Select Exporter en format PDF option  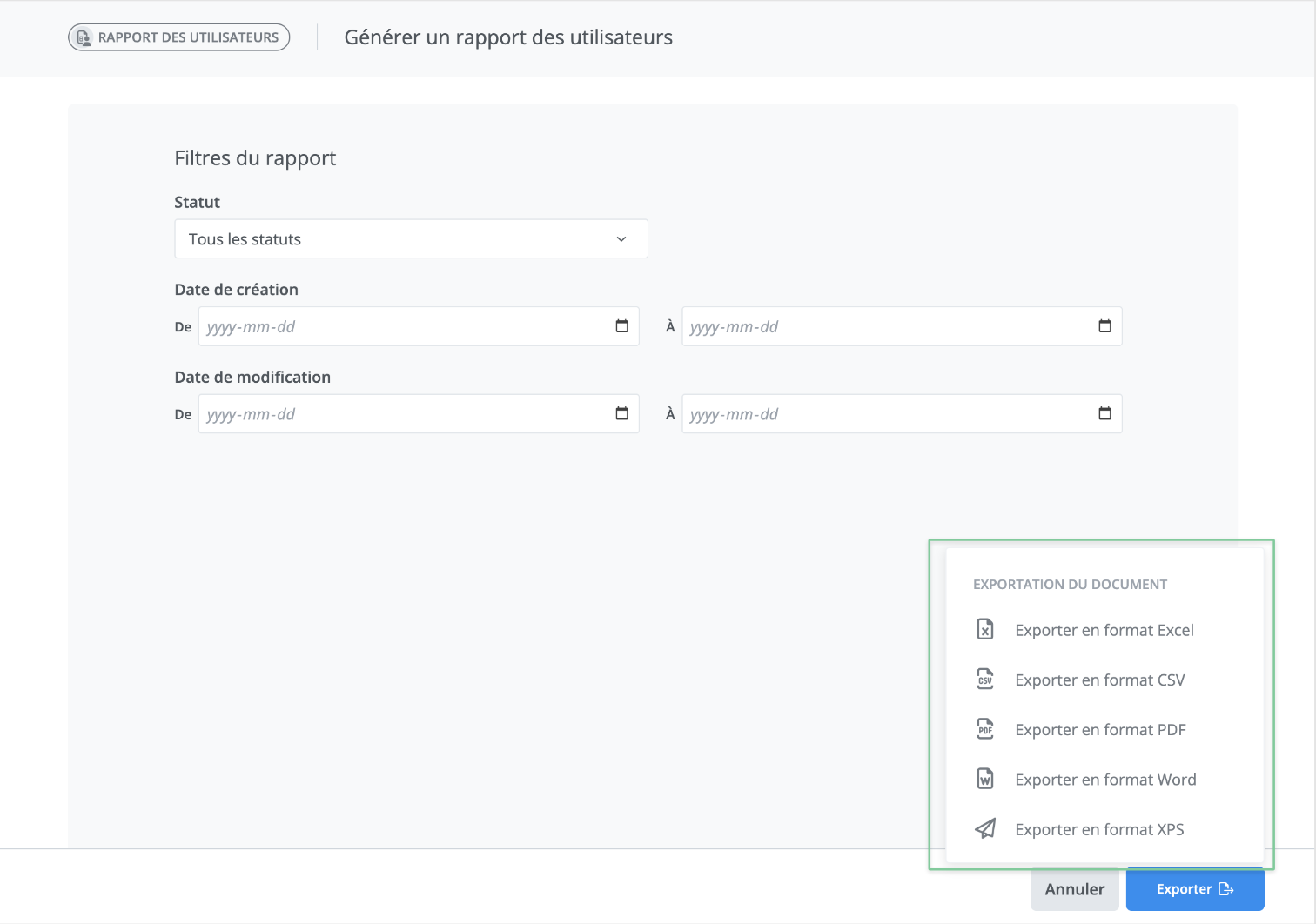pyautogui.click(x=1100, y=730)
